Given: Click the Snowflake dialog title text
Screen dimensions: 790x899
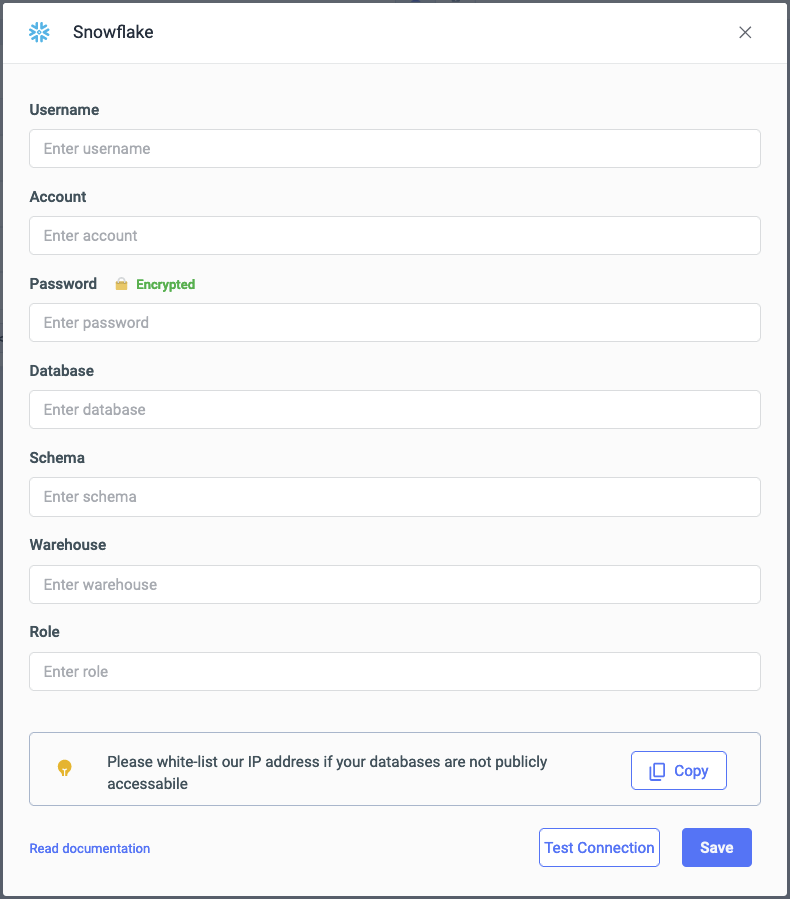Looking at the screenshot, I should (x=113, y=32).
